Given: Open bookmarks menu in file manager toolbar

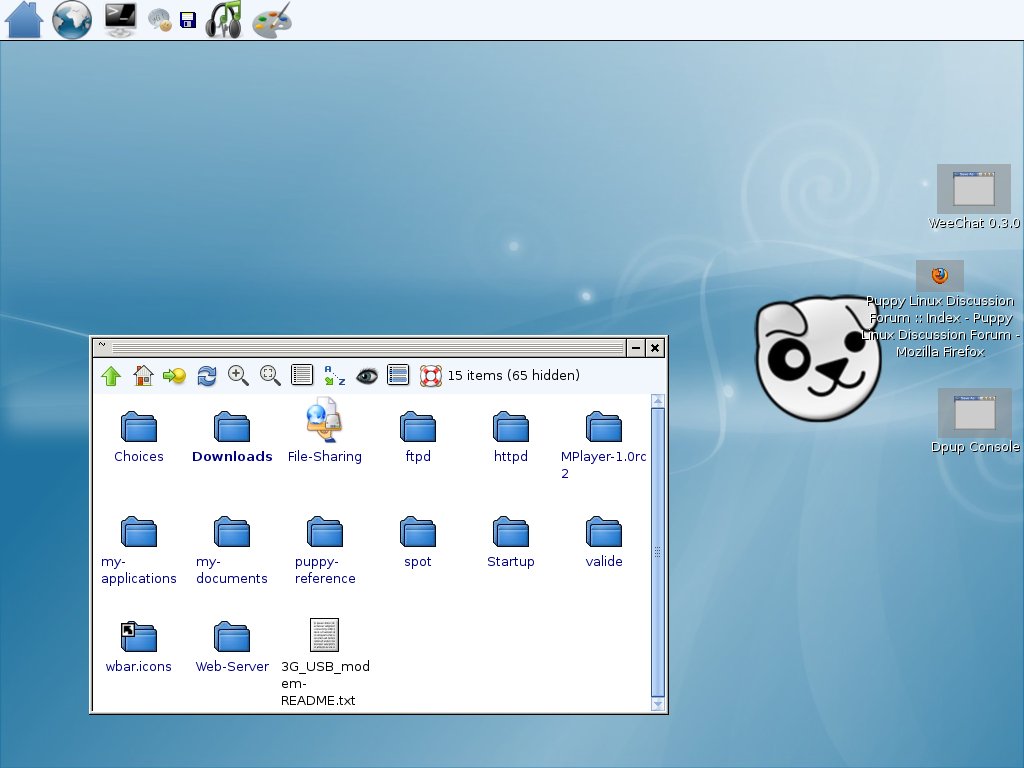Looking at the screenshot, I should tap(174, 376).
